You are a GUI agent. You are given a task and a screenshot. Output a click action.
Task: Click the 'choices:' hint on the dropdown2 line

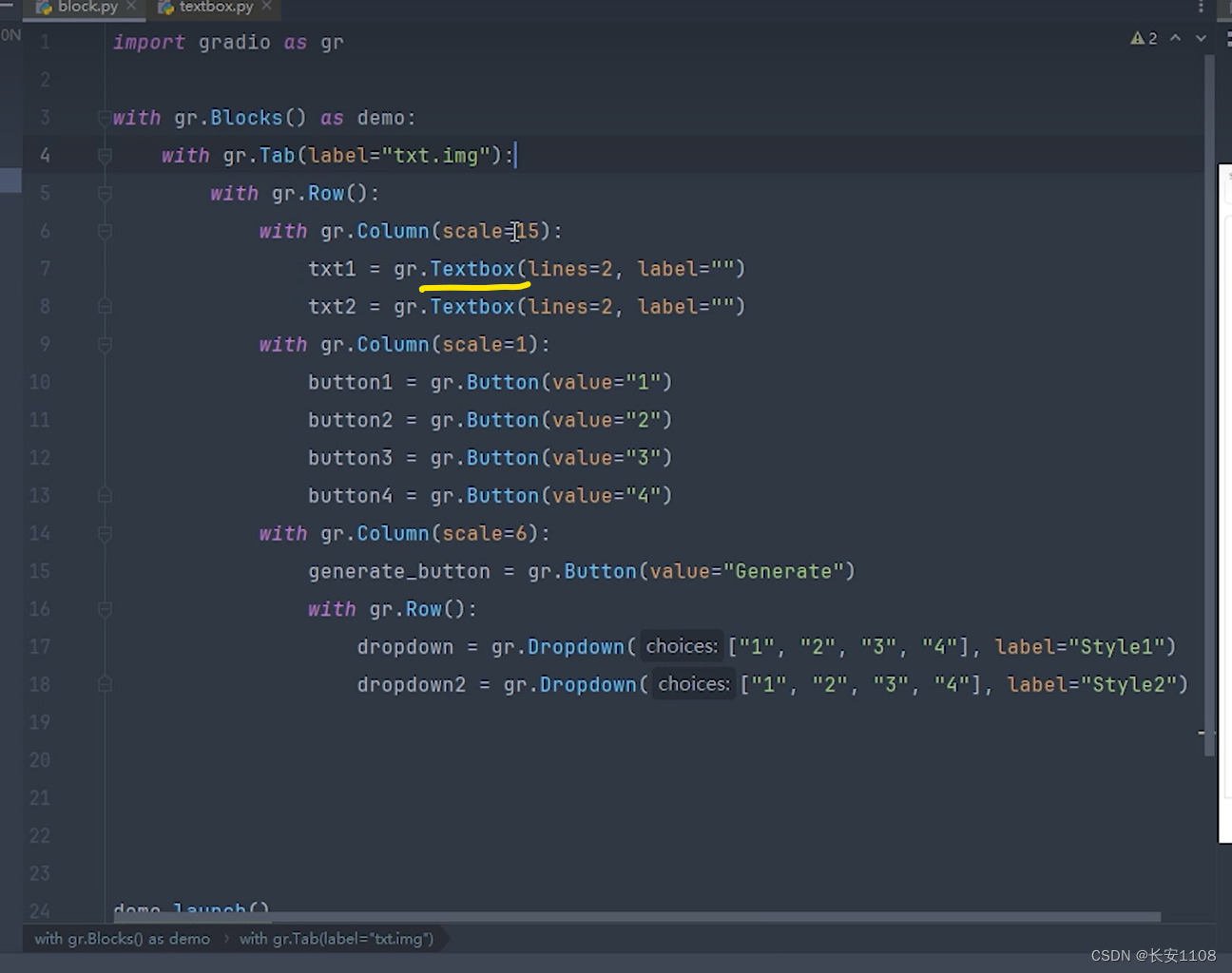click(694, 684)
